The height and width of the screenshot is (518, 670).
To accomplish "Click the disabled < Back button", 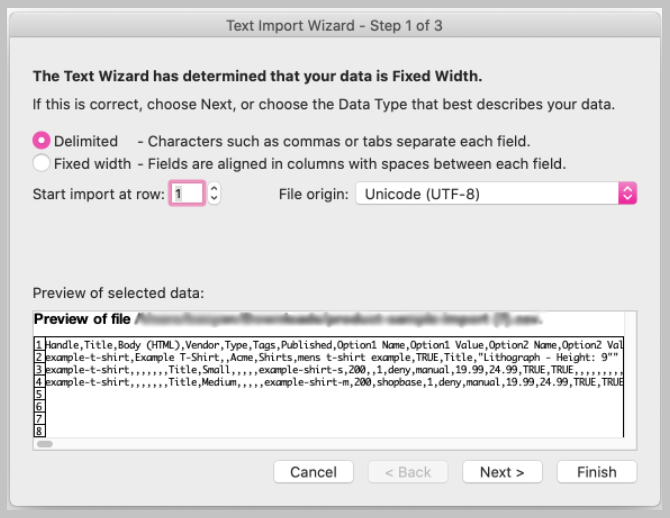I will point(408,472).
